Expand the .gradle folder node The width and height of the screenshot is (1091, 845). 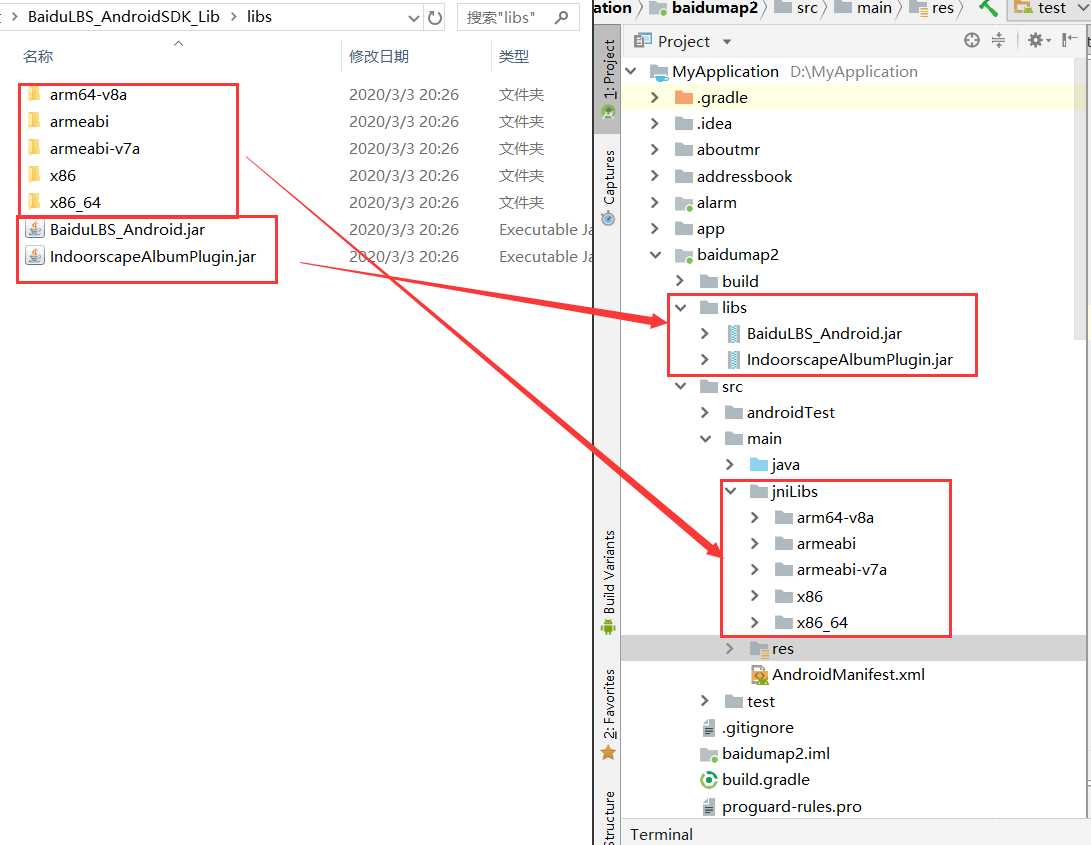[x=654, y=97]
